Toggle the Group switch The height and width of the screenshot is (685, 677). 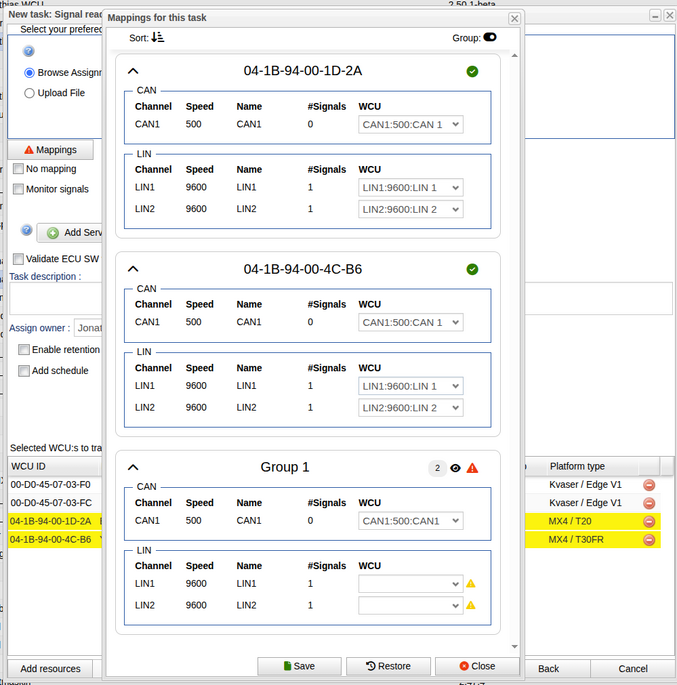tap(490, 37)
